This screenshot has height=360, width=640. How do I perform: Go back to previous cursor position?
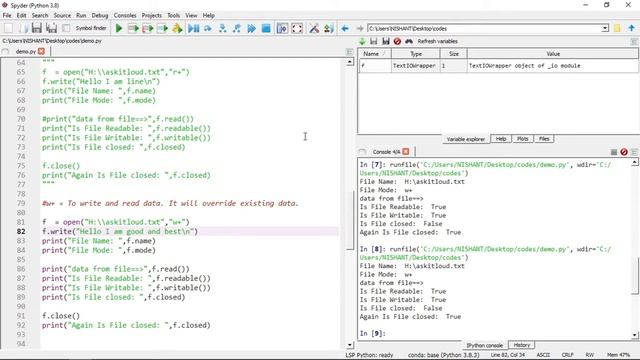pos(345,28)
